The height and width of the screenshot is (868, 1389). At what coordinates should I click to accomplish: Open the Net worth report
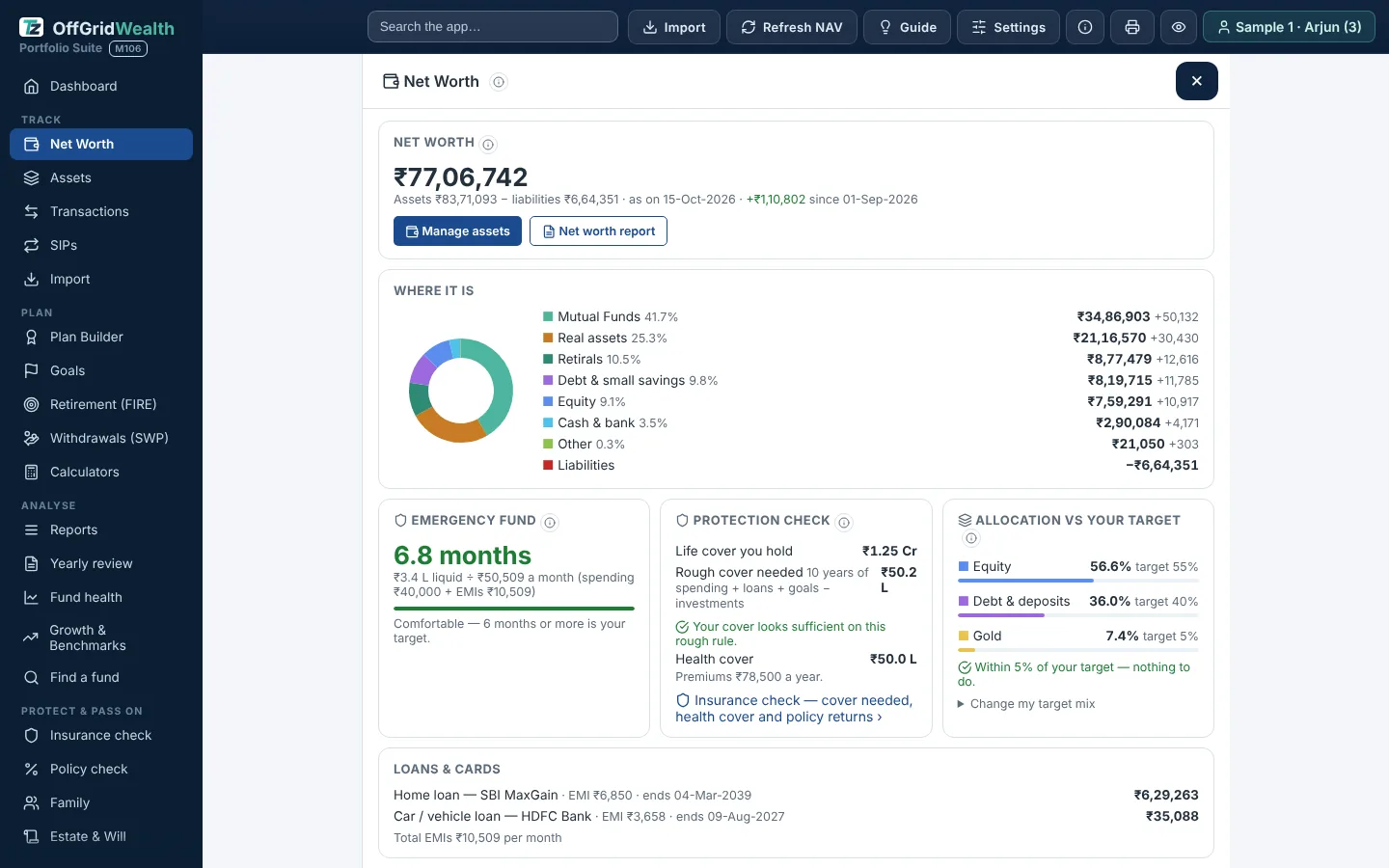coord(598,231)
